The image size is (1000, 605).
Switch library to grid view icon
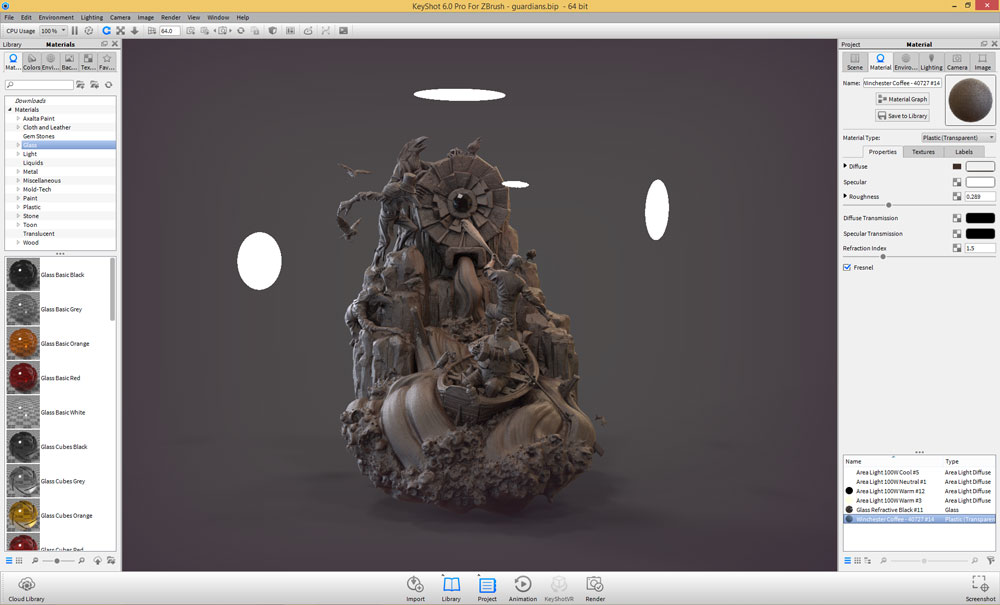[18, 560]
